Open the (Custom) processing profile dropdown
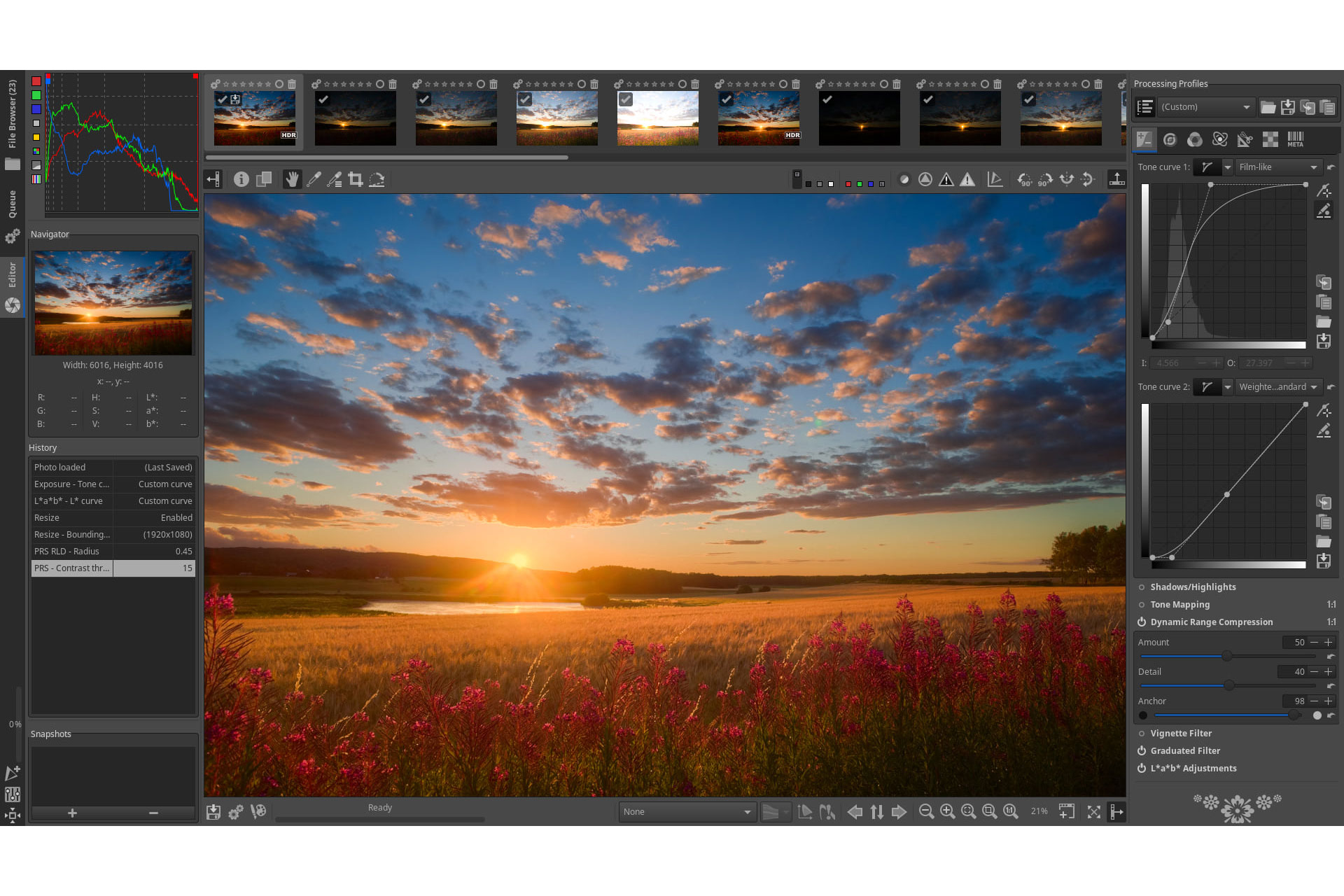Image resolution: width=1344 pixels, height=896 pixels. tap(1205, 106)
